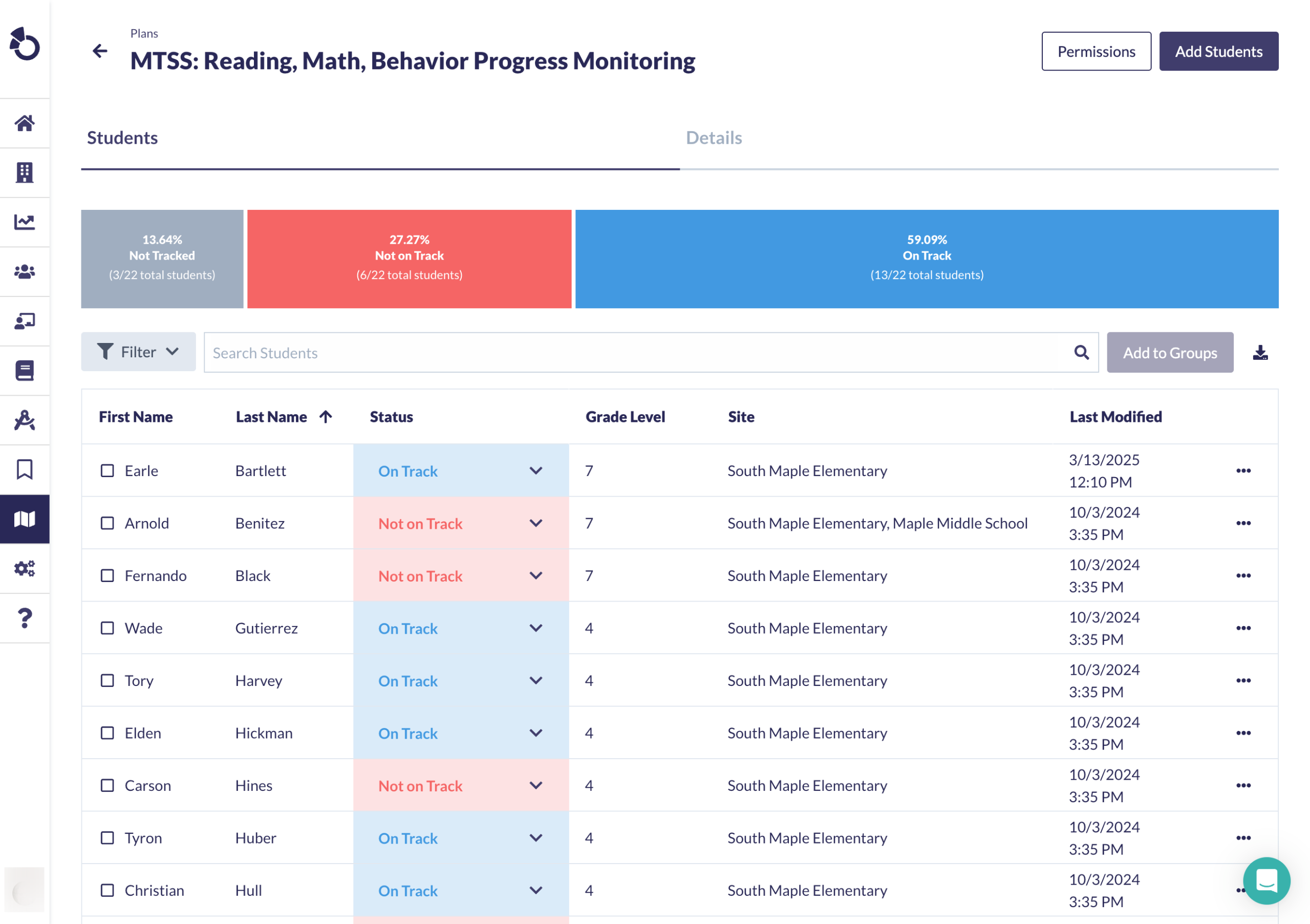Open the chat support bubble
The width and height of the screenshot is (1310, 924).
click(1266, 880)
